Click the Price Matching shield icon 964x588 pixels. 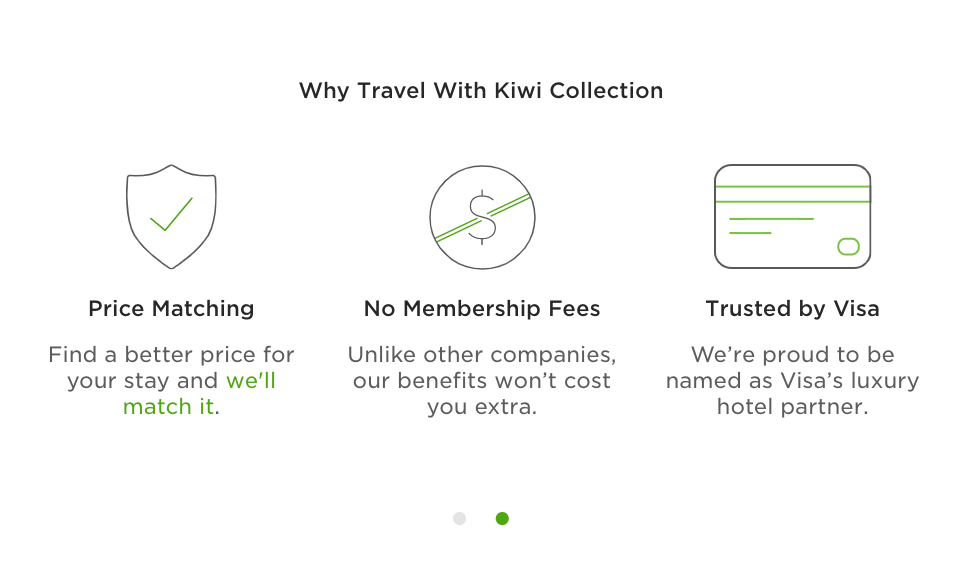click(171, 217)
